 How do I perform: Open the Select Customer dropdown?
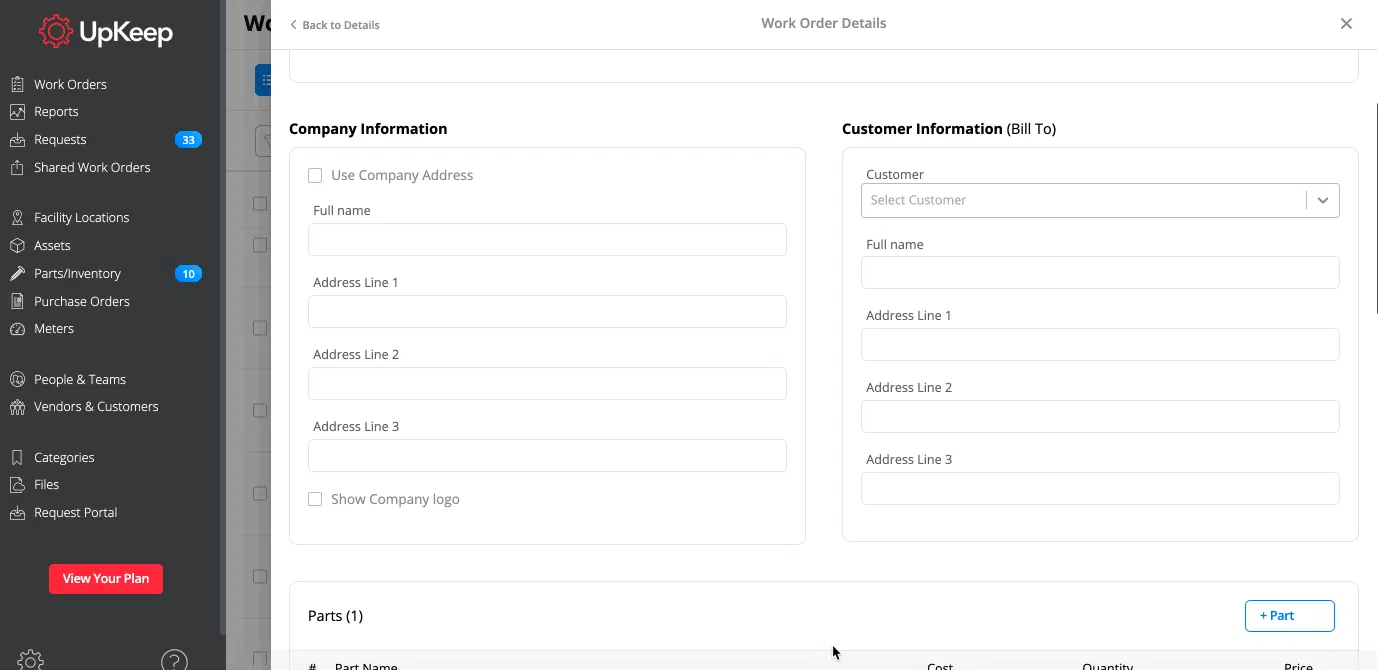(x=1099, y=200)
